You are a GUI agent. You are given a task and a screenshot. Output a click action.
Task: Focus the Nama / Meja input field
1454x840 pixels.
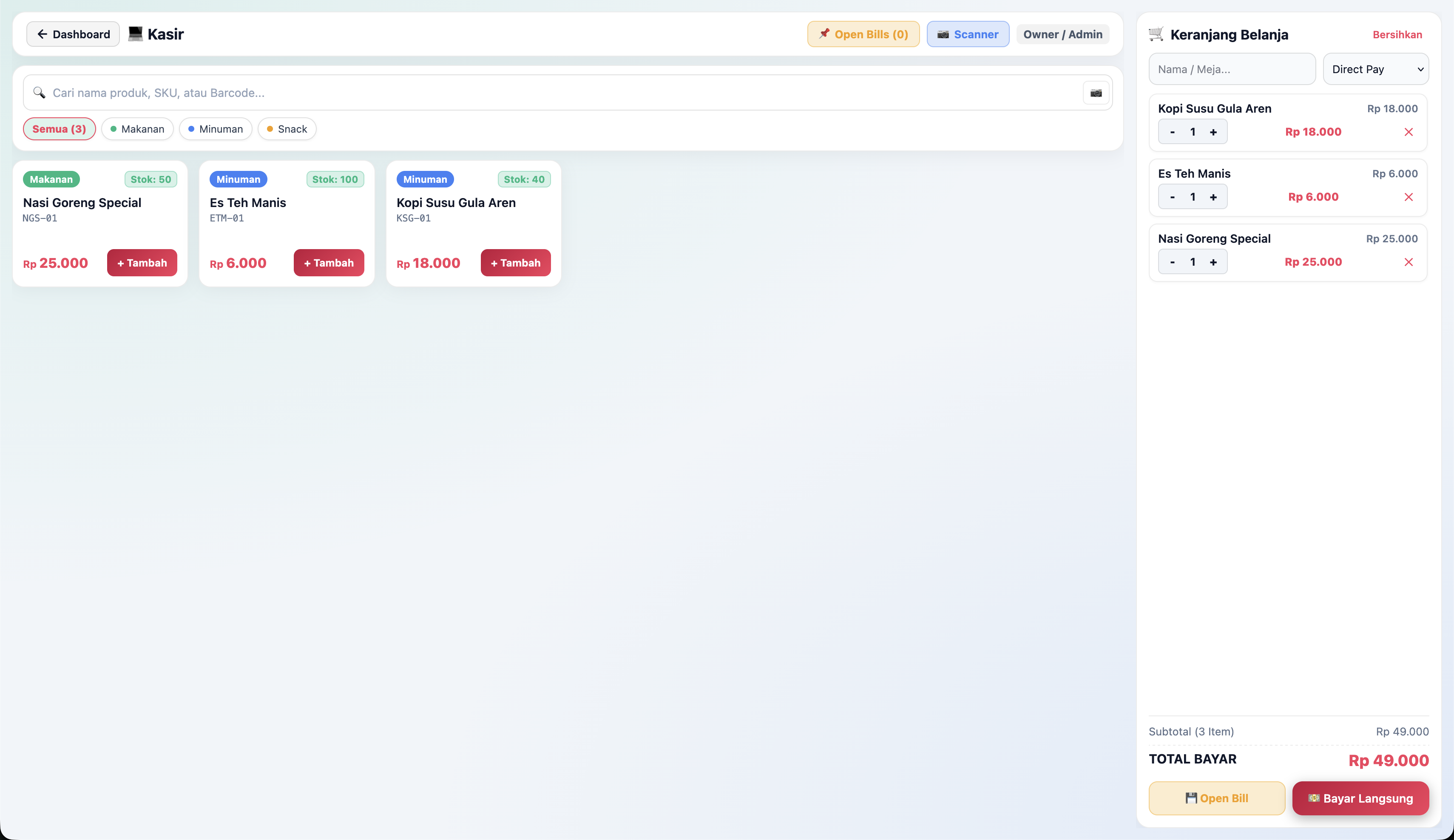click(1232, 69)
